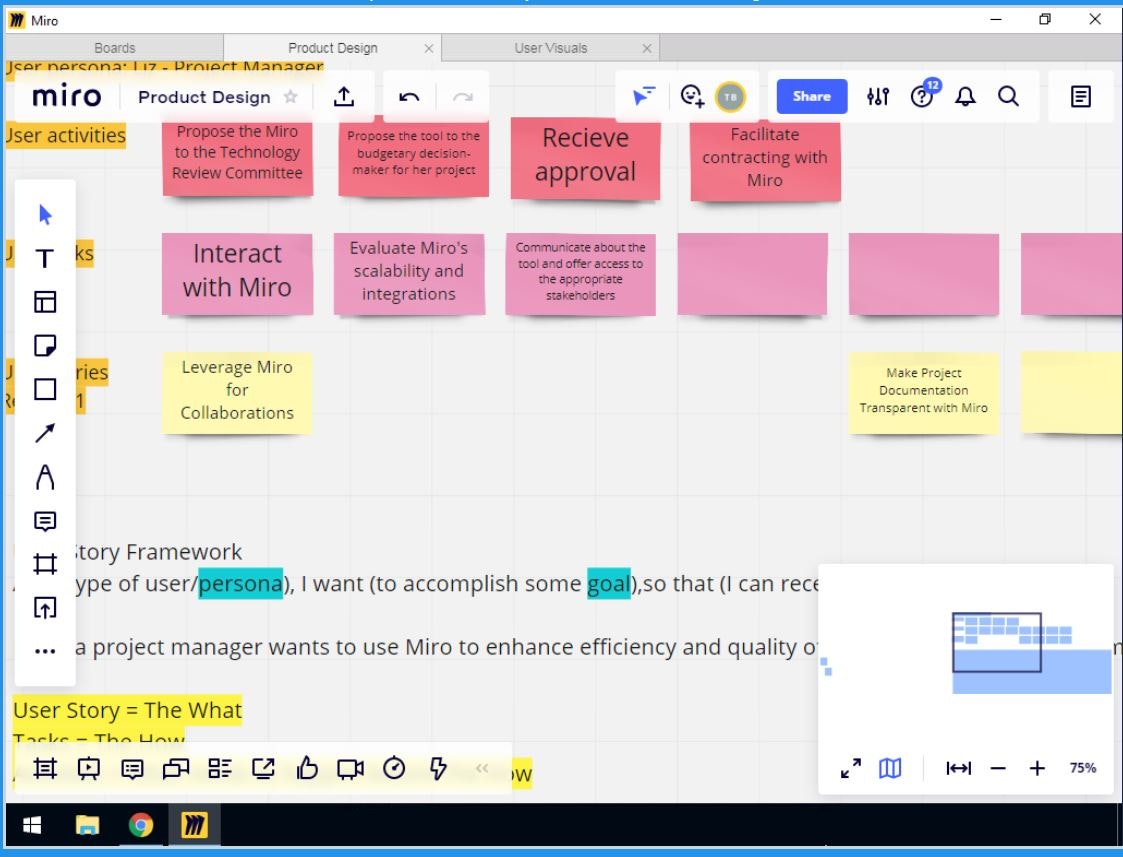Toggle collaborators' cursors visibility

pyautogui.click(x=643, y=96)
